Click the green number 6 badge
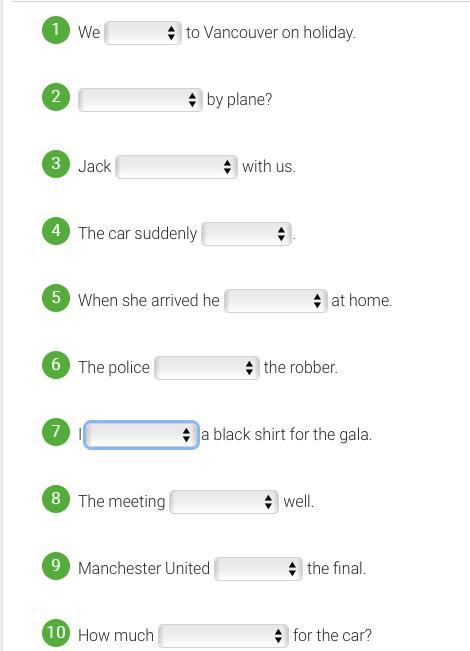The width and height of the screenshot is (470, 651). tap(56, 365)
